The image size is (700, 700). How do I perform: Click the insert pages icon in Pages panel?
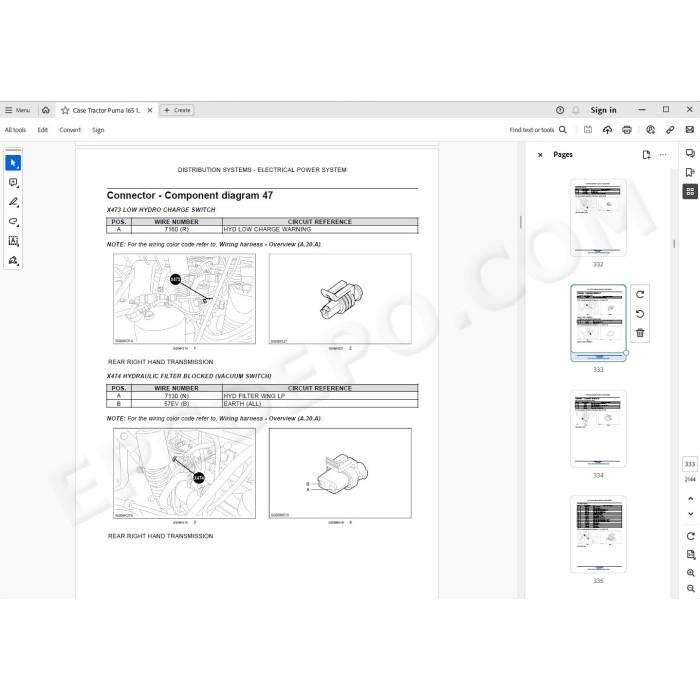tap(646, 155)
